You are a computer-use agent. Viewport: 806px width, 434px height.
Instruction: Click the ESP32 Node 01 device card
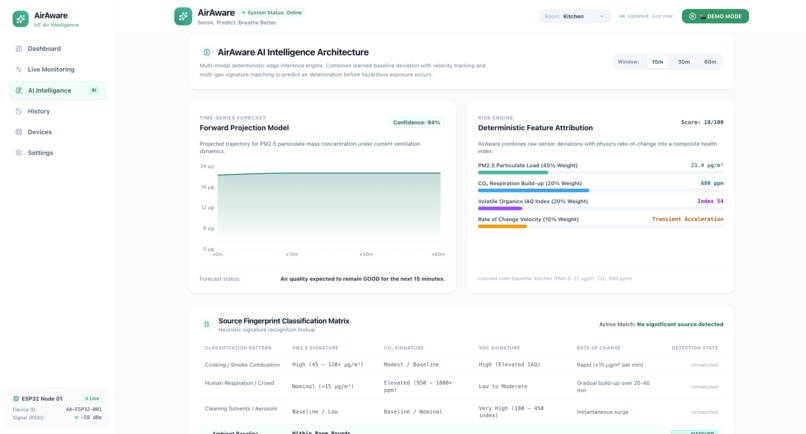click(57, 407)
